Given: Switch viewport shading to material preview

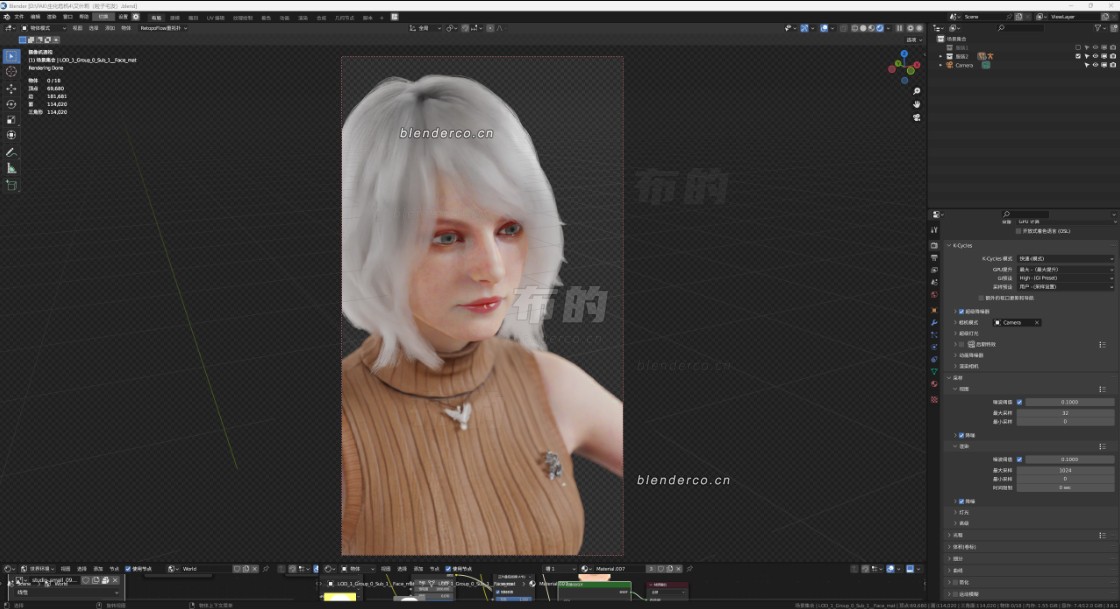Looking at the screenshot, I should coord(872,29).
